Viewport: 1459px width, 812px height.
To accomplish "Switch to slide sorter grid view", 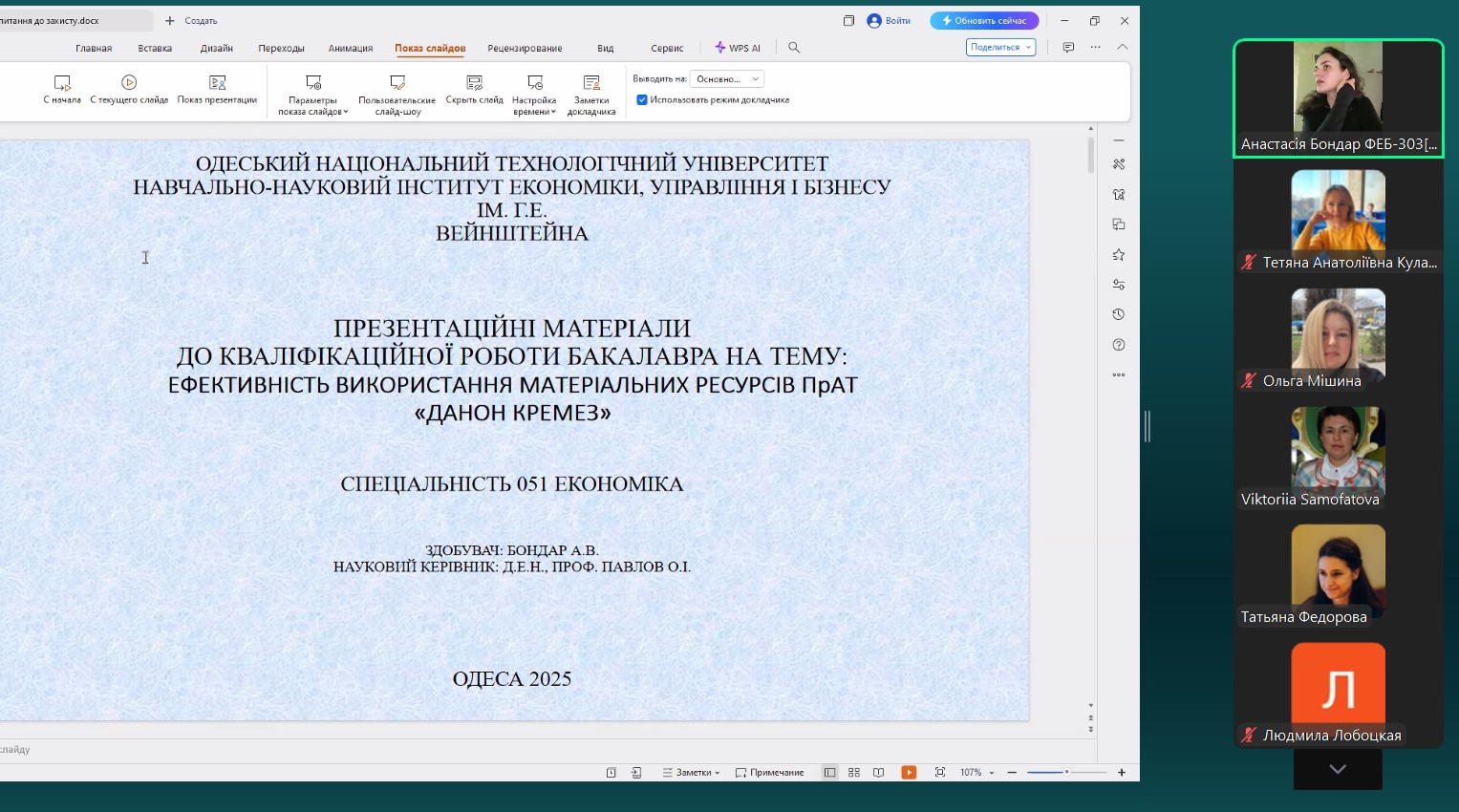I will coord(854,772).
